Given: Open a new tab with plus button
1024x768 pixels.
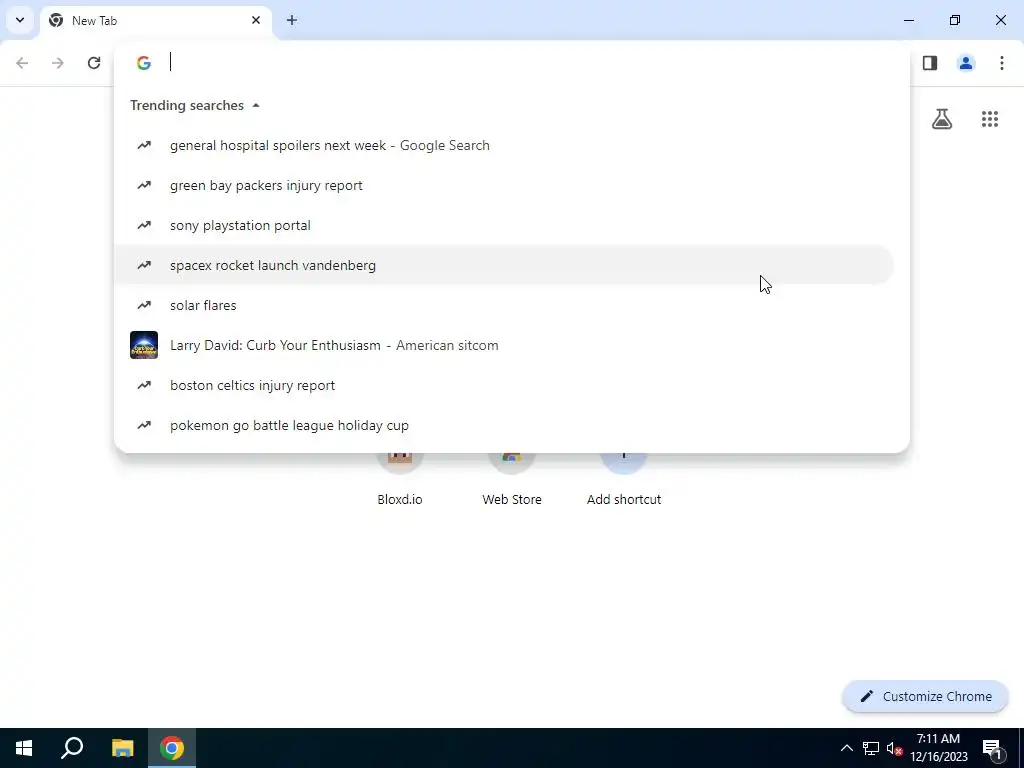Looking at the screenshot, I should click(x=292, y=20).
